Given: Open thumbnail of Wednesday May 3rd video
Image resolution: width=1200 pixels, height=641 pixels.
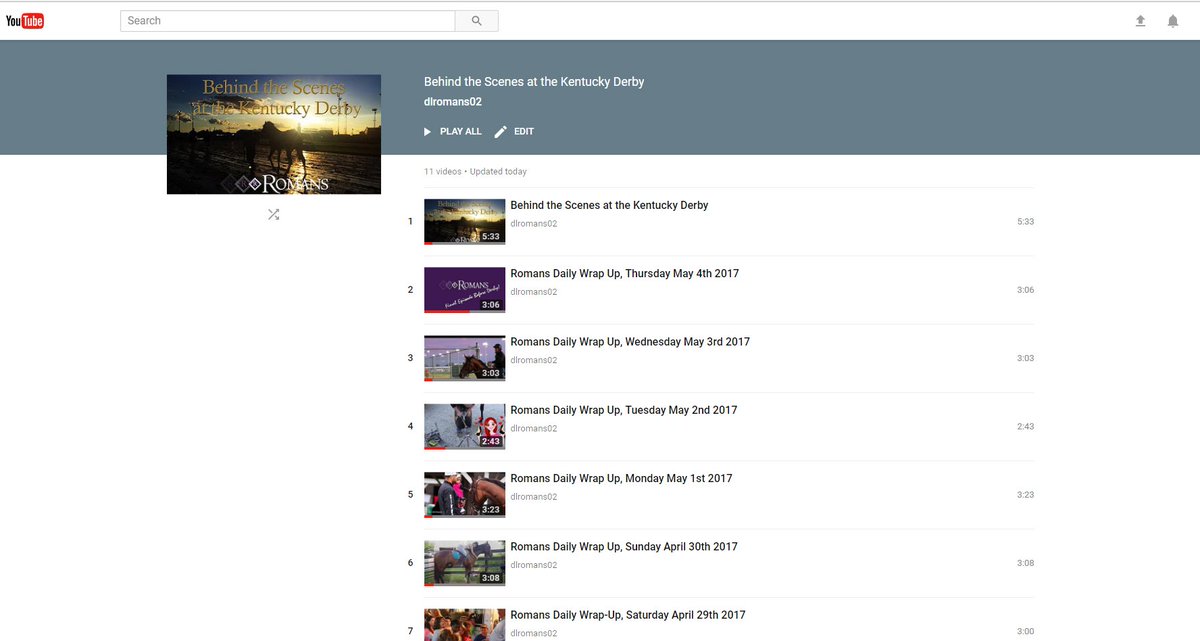Looking at the screenshot, I should [464, 358].
